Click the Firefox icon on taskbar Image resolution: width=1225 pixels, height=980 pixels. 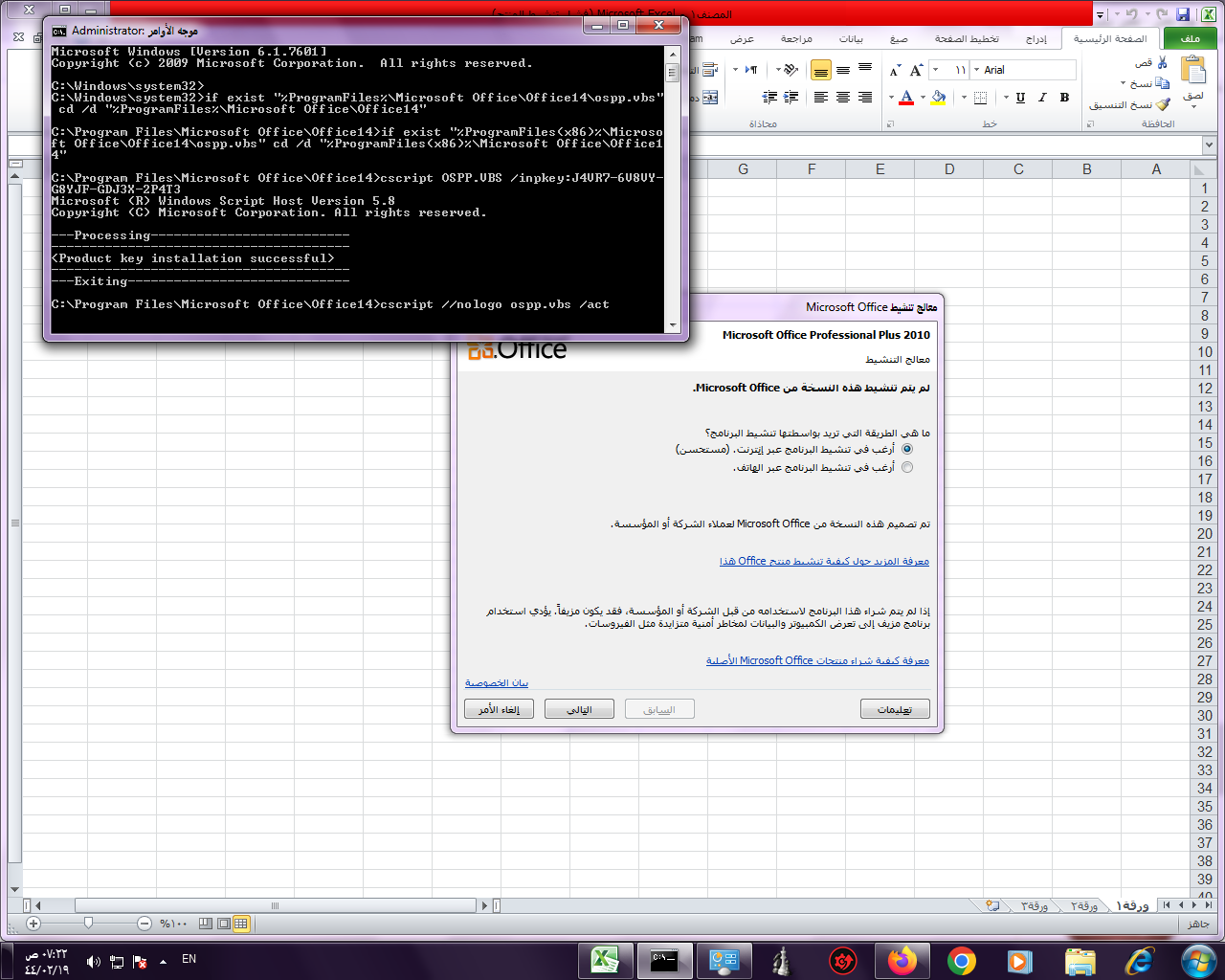pos(902,960)
